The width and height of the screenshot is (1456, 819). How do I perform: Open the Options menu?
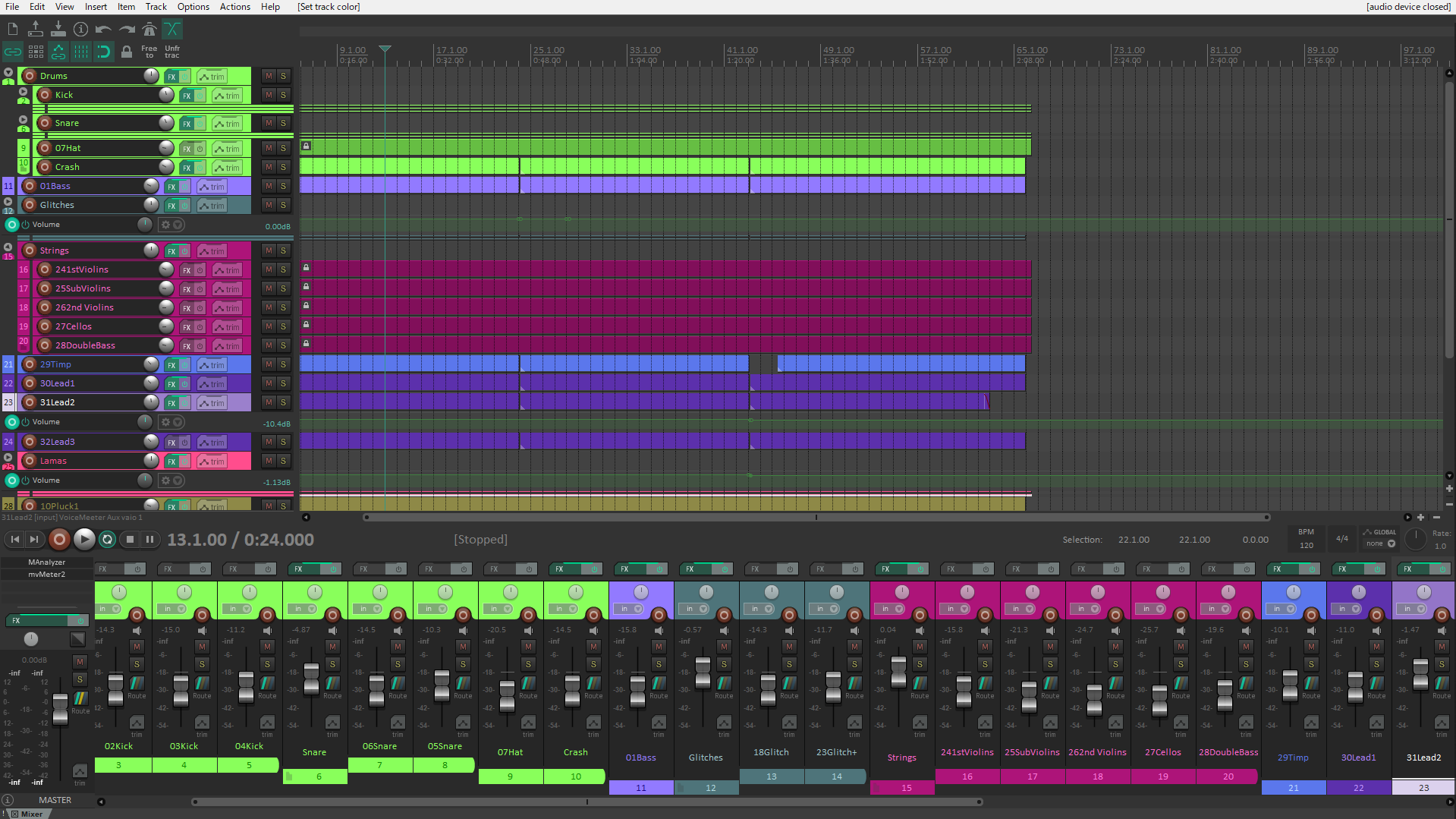193,7
